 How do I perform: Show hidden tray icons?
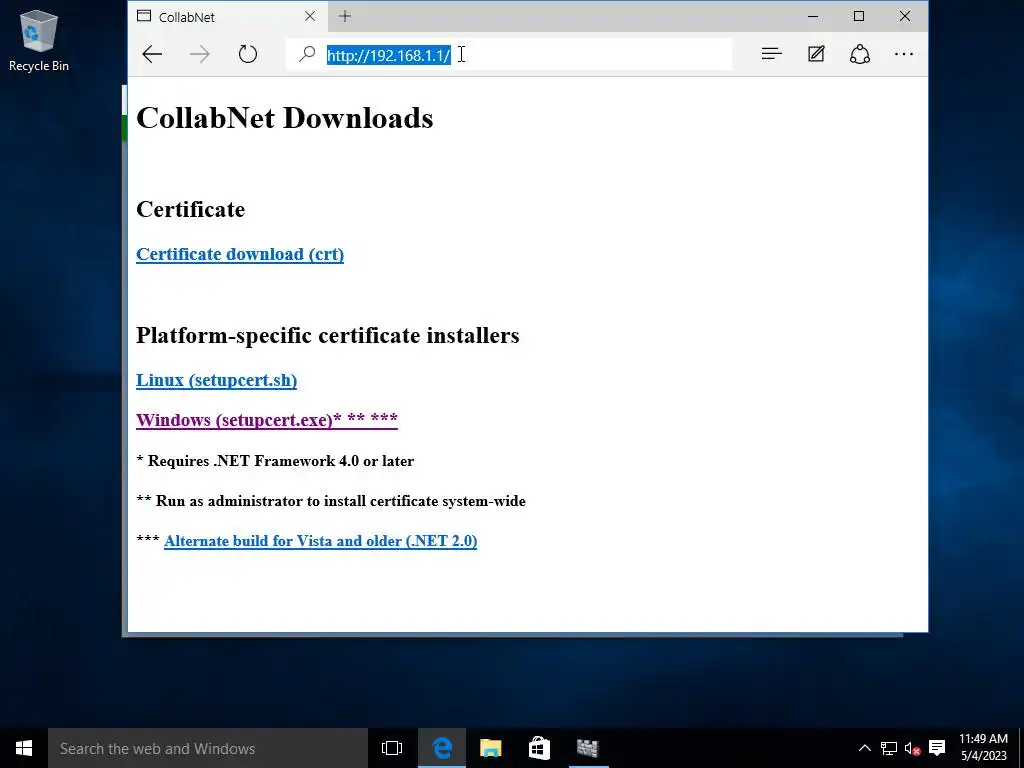[864, 748]
